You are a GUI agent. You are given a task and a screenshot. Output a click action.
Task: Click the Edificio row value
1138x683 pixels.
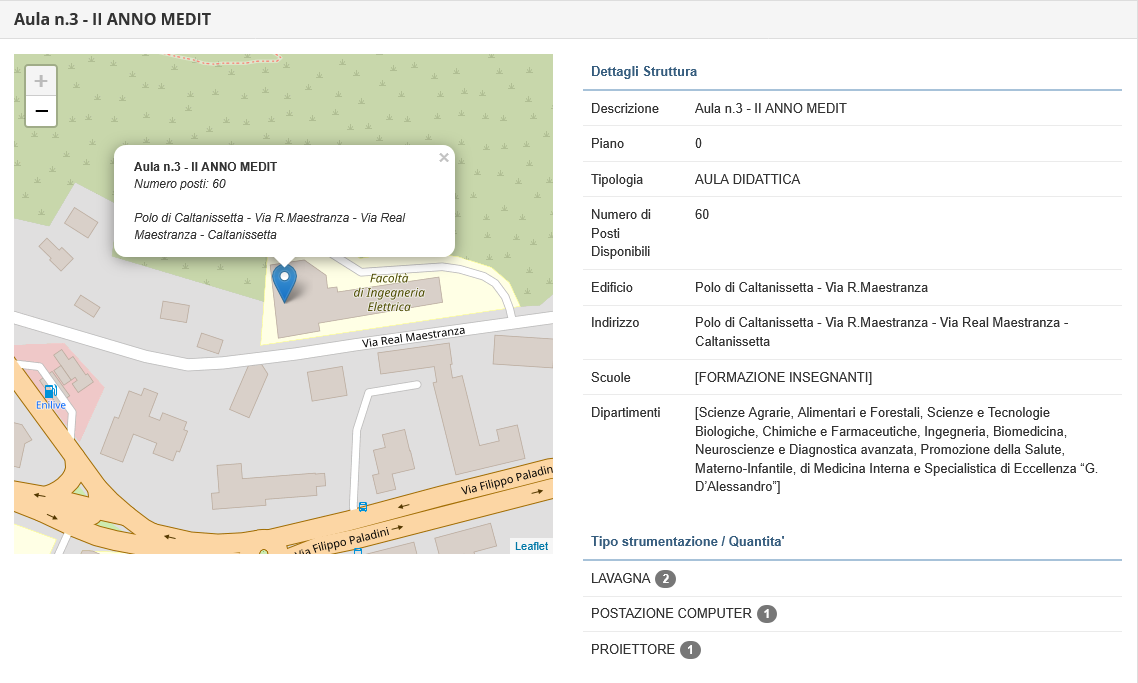click(x=811, y=287)
